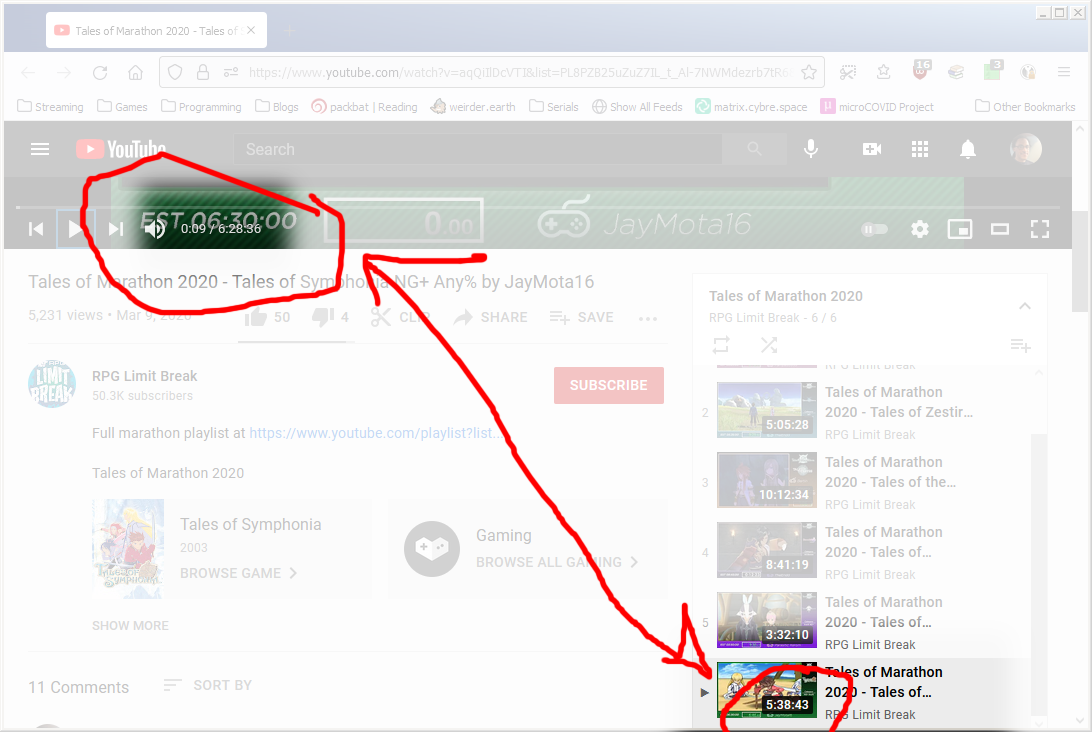Image resolution: width=1092 pixels, height=732 pixels.
Task: Open playlist video with 10:12:34 thumbnail
Action: point(767,480)
